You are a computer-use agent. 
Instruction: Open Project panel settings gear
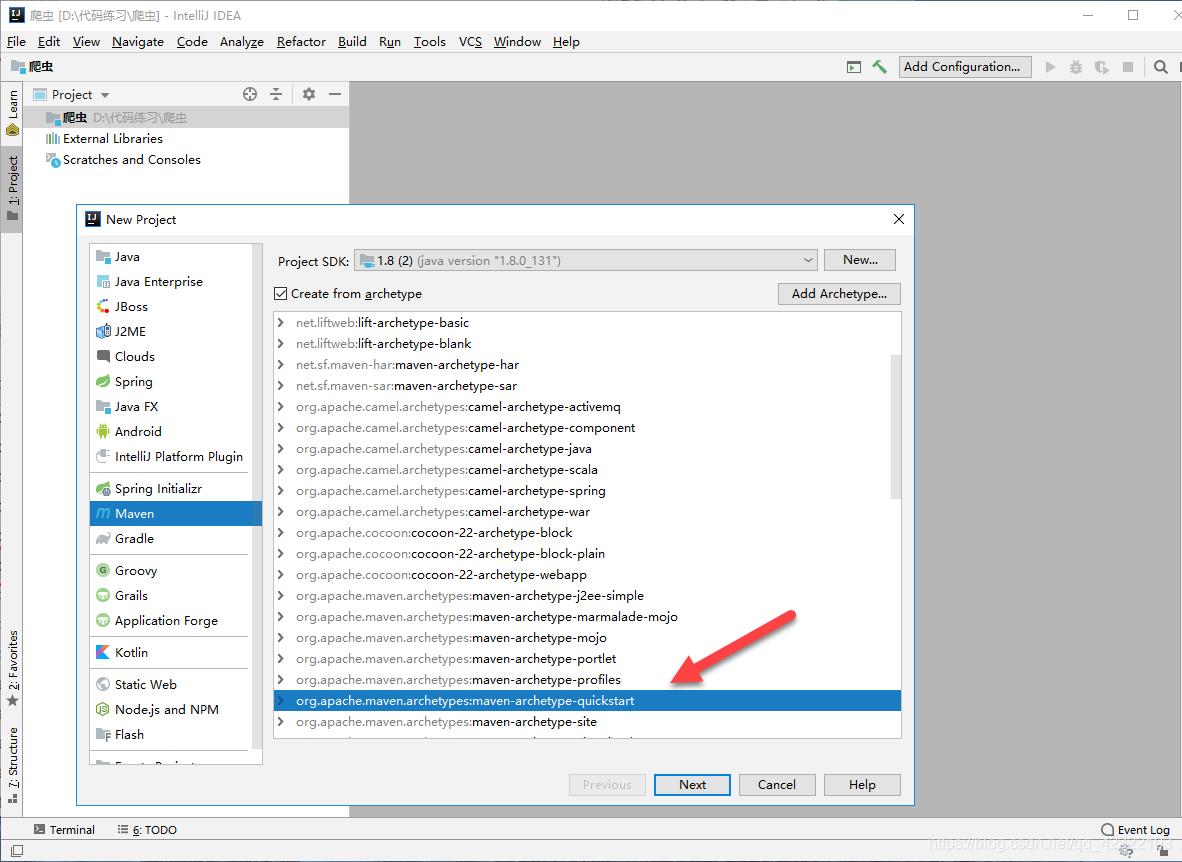tap(309, 94)
